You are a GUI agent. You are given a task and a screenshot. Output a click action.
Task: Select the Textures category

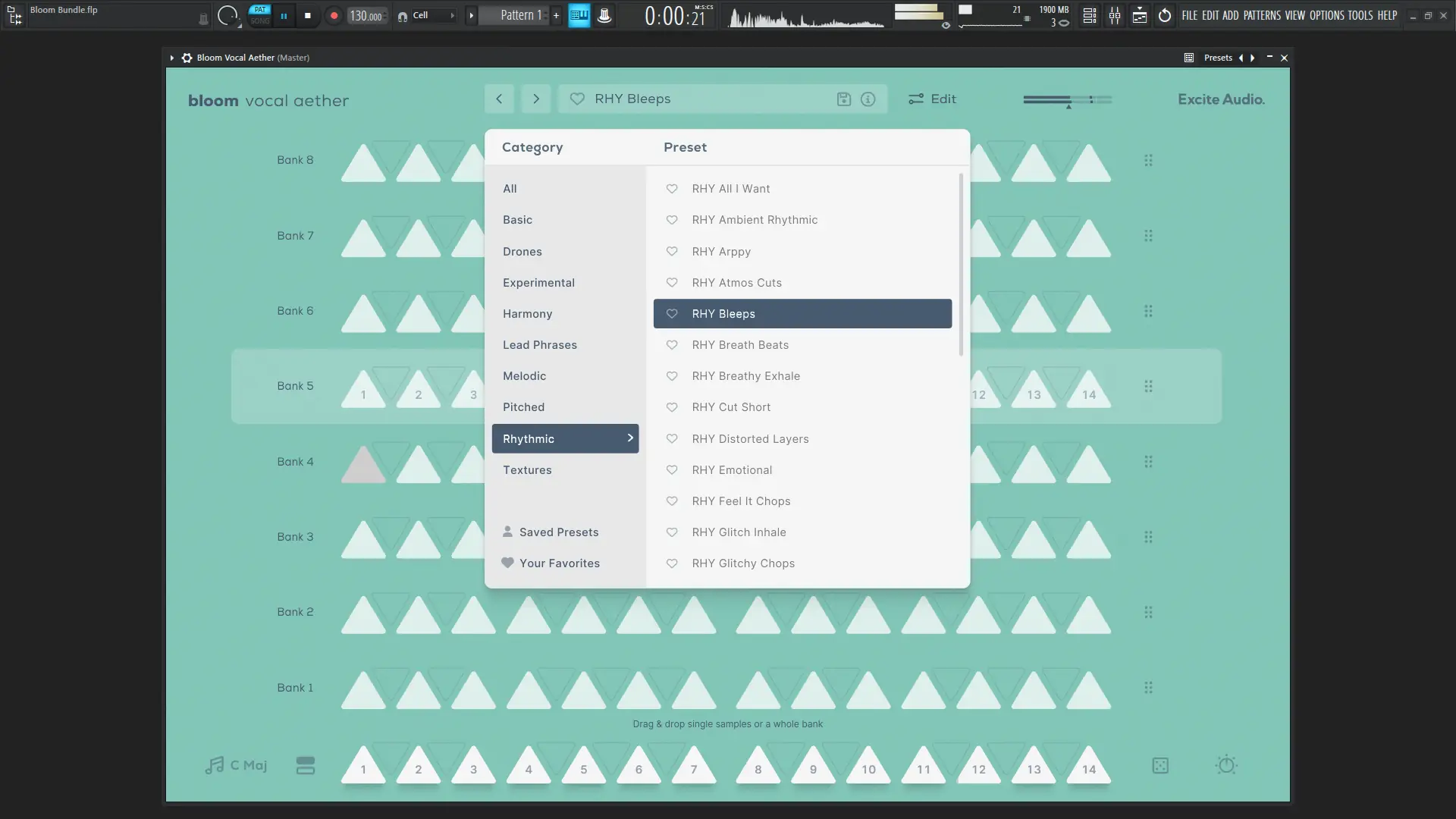[527, 470]
